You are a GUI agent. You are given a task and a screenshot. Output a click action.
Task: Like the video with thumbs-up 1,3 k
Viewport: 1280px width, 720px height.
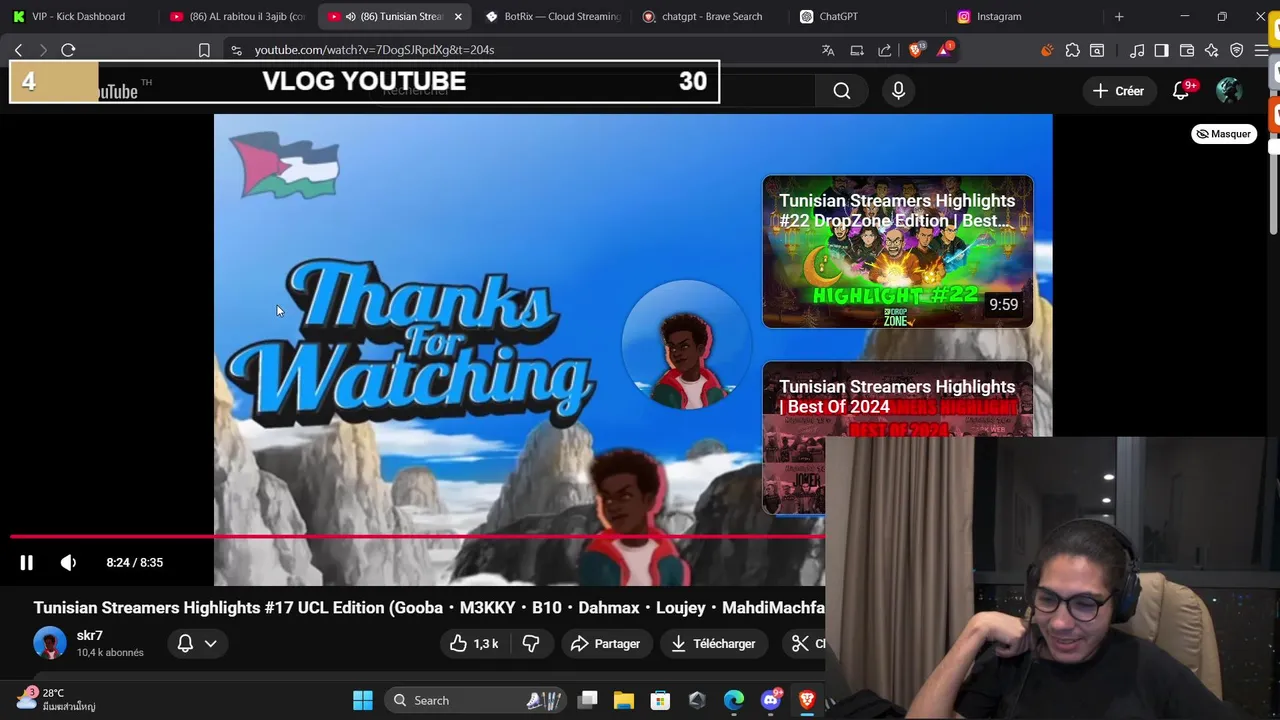click(474, 644)
